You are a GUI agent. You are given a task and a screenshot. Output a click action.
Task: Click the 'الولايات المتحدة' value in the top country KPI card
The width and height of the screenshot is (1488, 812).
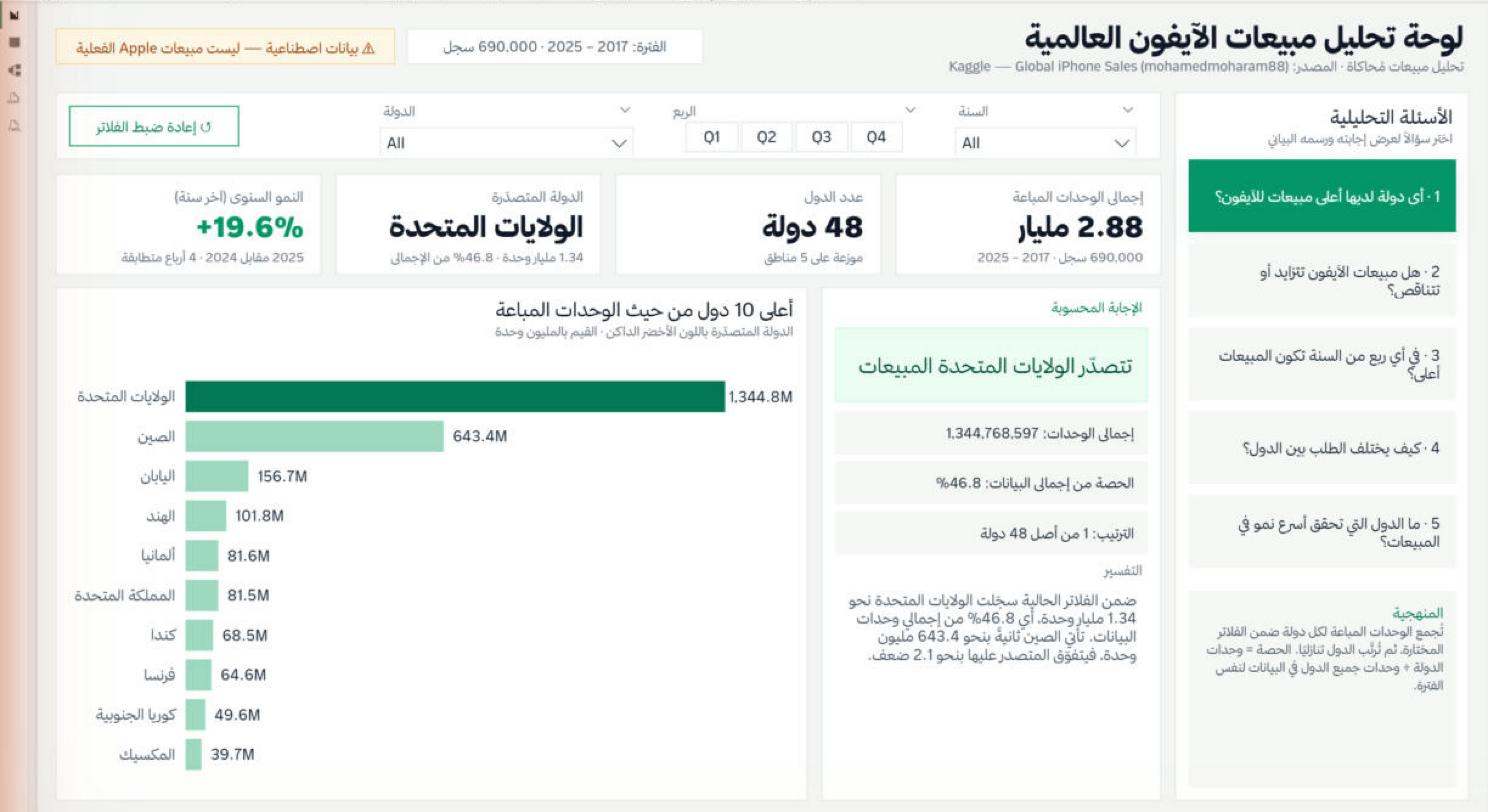[x=486, y=228]
